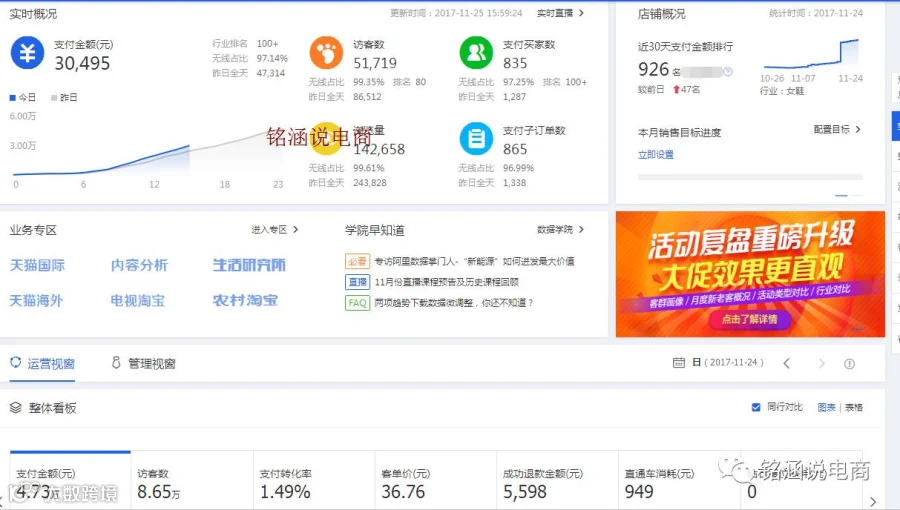Click the 立即设置 link
900x510 pixels.
tap(655, 154)
